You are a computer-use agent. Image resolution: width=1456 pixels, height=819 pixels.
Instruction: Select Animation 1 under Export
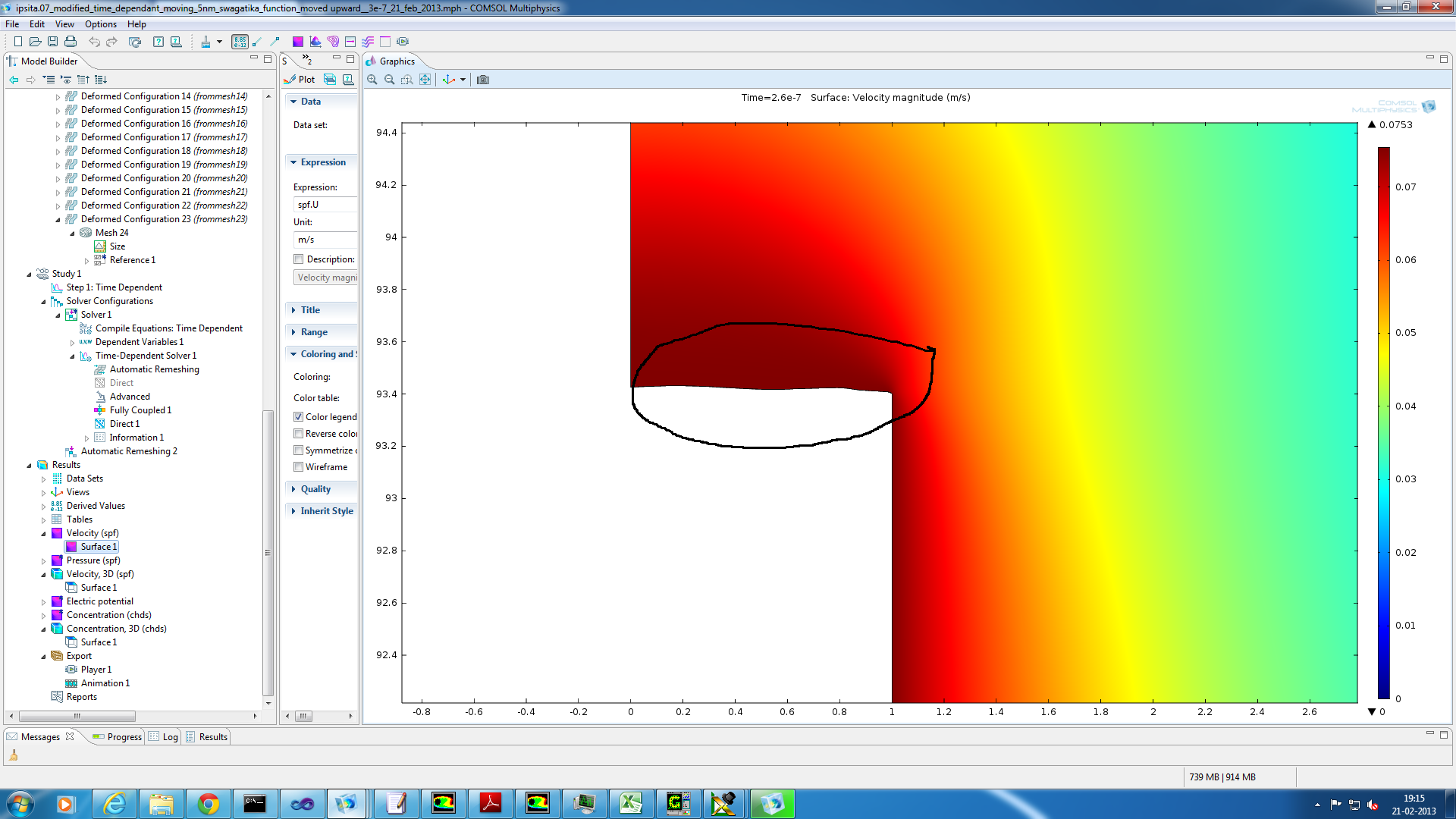(105, 683)
